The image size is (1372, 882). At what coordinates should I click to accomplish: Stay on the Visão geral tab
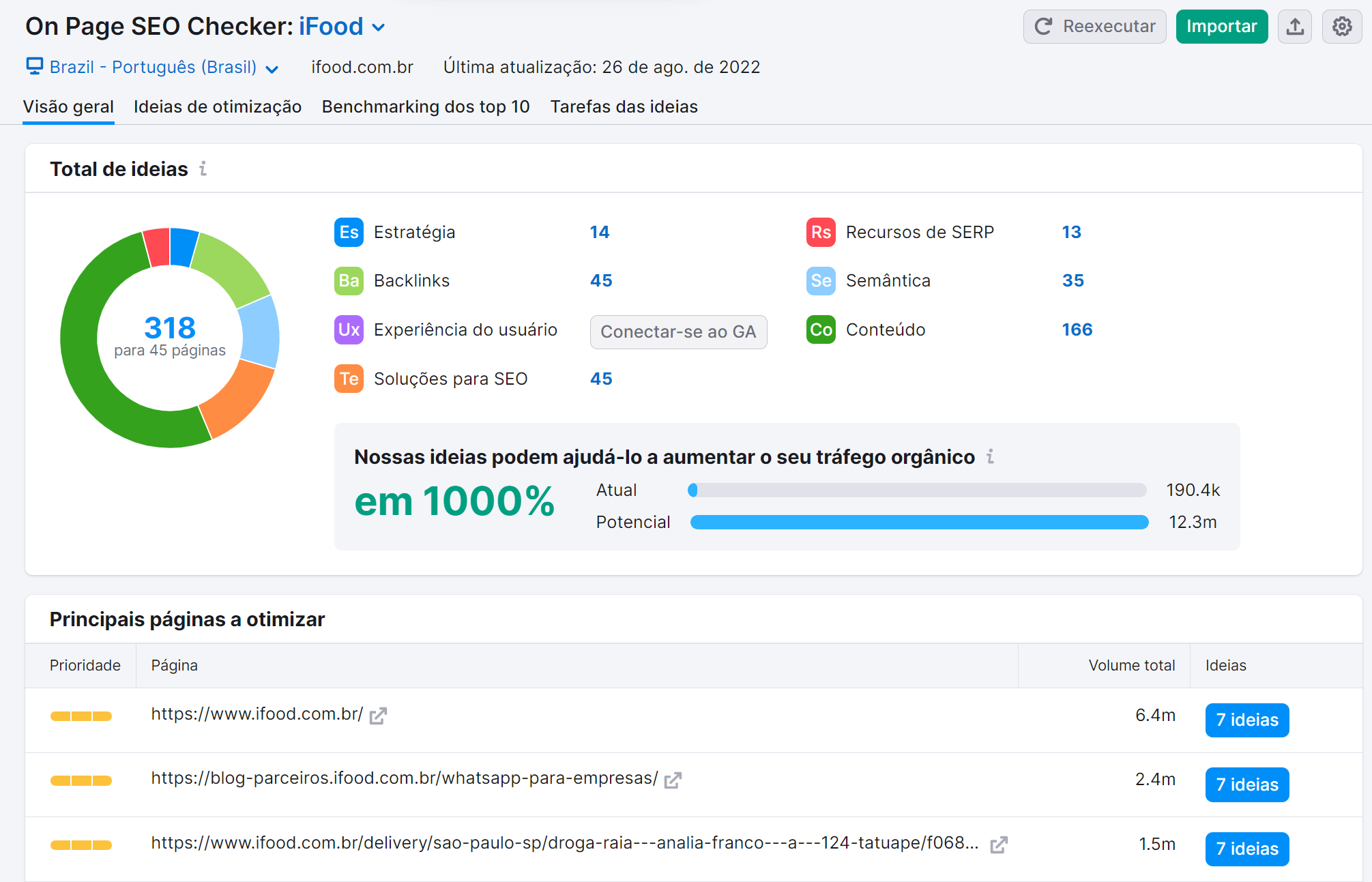point(68,106)
